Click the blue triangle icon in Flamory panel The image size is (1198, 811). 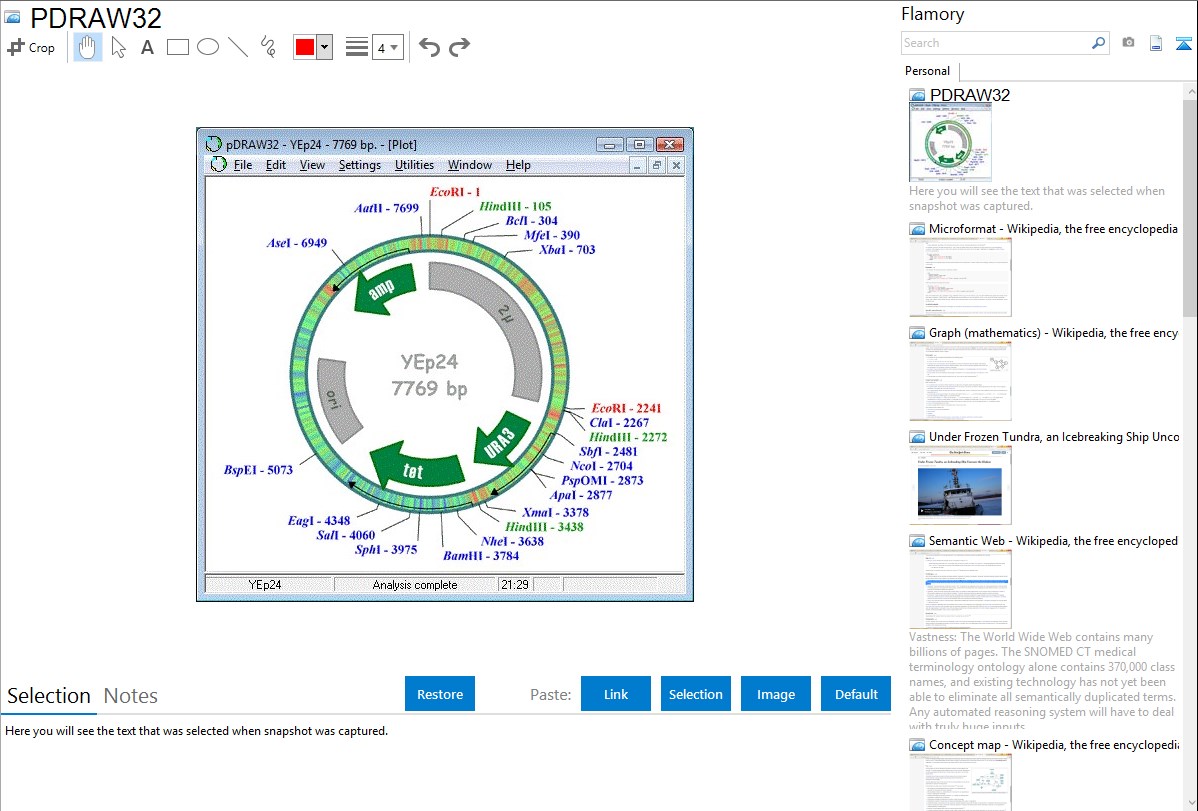pos(1183,43)
